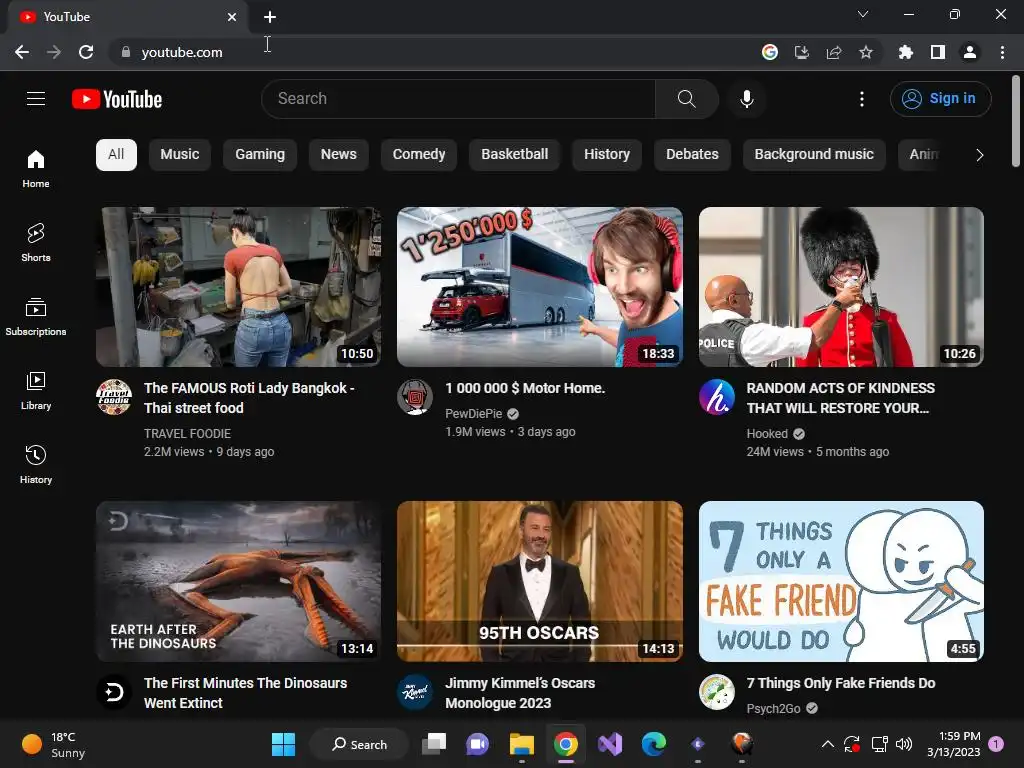Show hidden system tray icons
This screenshot has width=1024, height=768.
827,744
